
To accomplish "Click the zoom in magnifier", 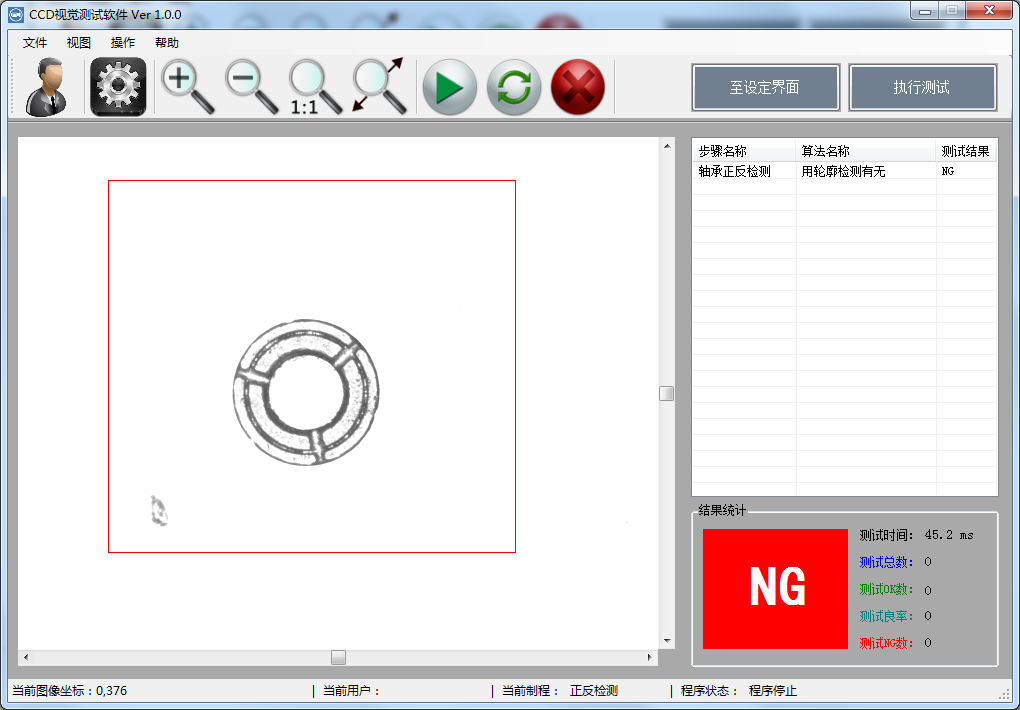I will point(187,87).
